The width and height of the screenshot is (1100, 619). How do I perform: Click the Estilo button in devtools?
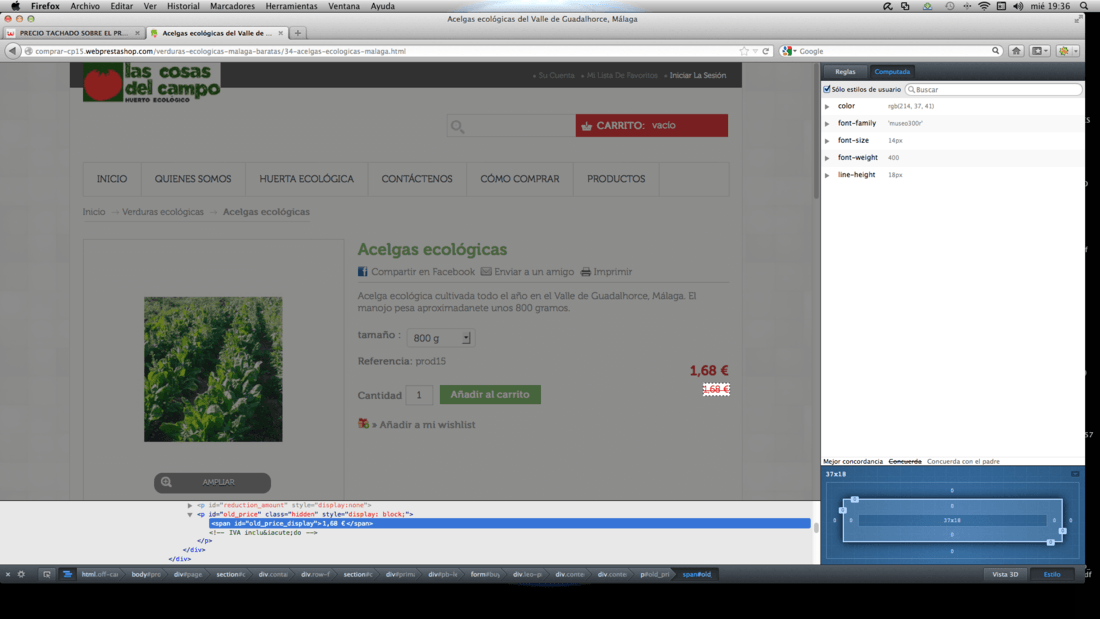(1052, 574)
